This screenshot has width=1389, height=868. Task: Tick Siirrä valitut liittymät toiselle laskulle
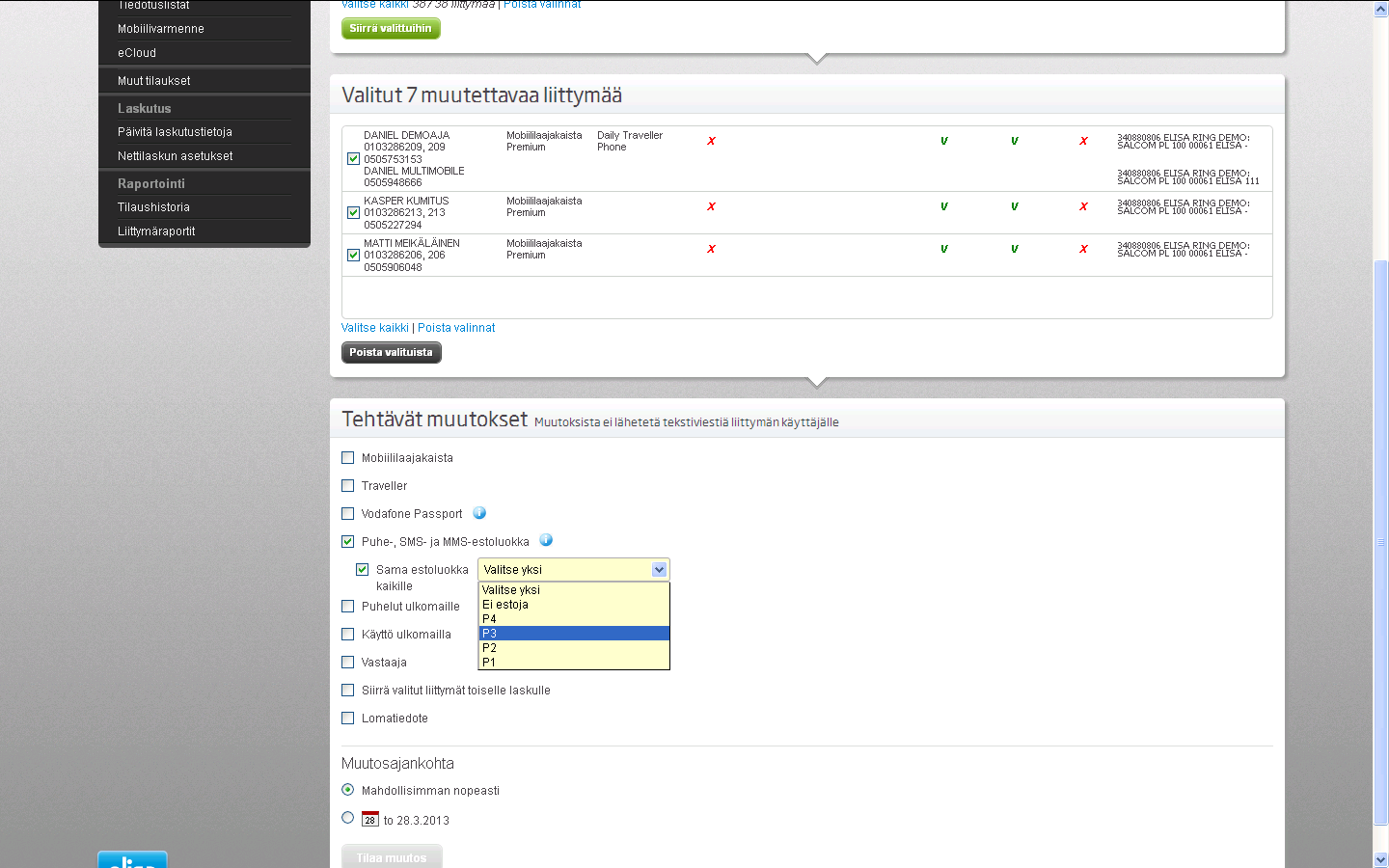pos(347,690)
